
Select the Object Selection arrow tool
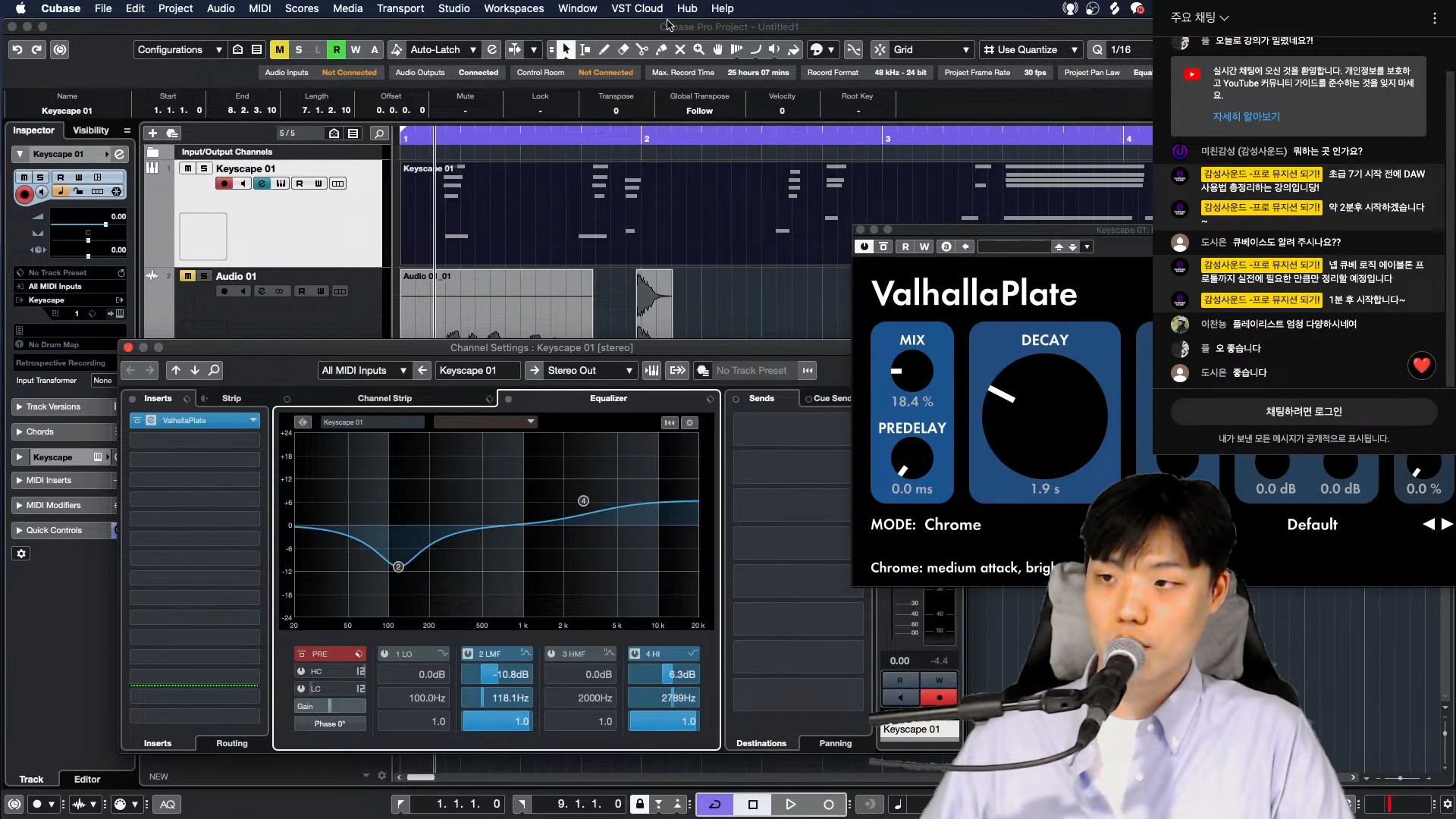coord(566,49)
